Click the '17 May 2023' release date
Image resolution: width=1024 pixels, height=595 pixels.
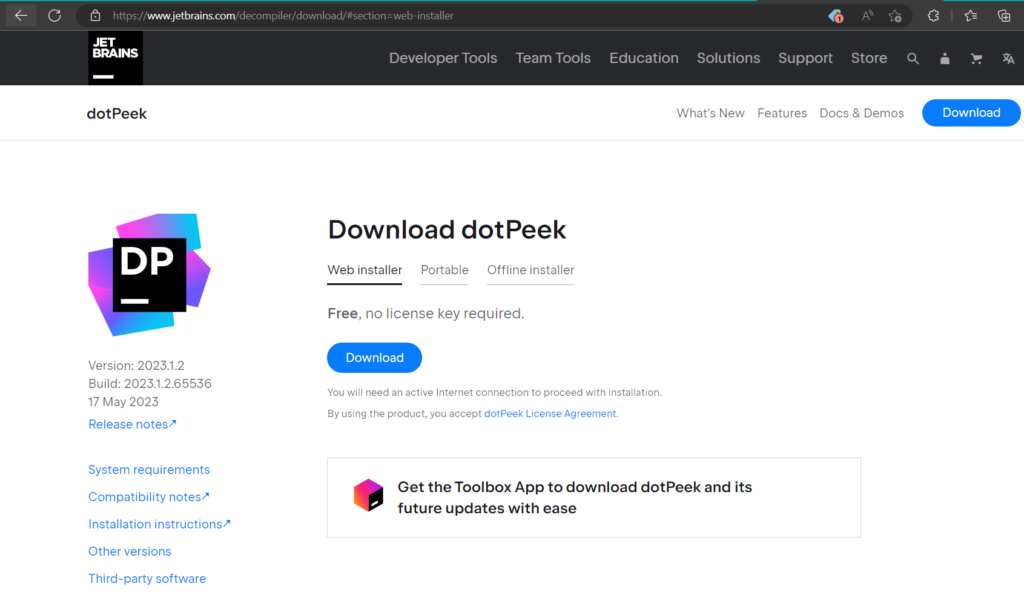123,402
